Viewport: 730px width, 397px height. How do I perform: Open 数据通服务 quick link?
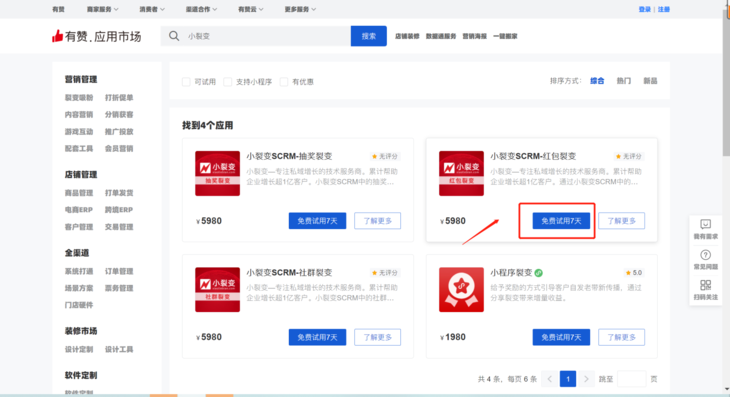[x=441, y=36]
